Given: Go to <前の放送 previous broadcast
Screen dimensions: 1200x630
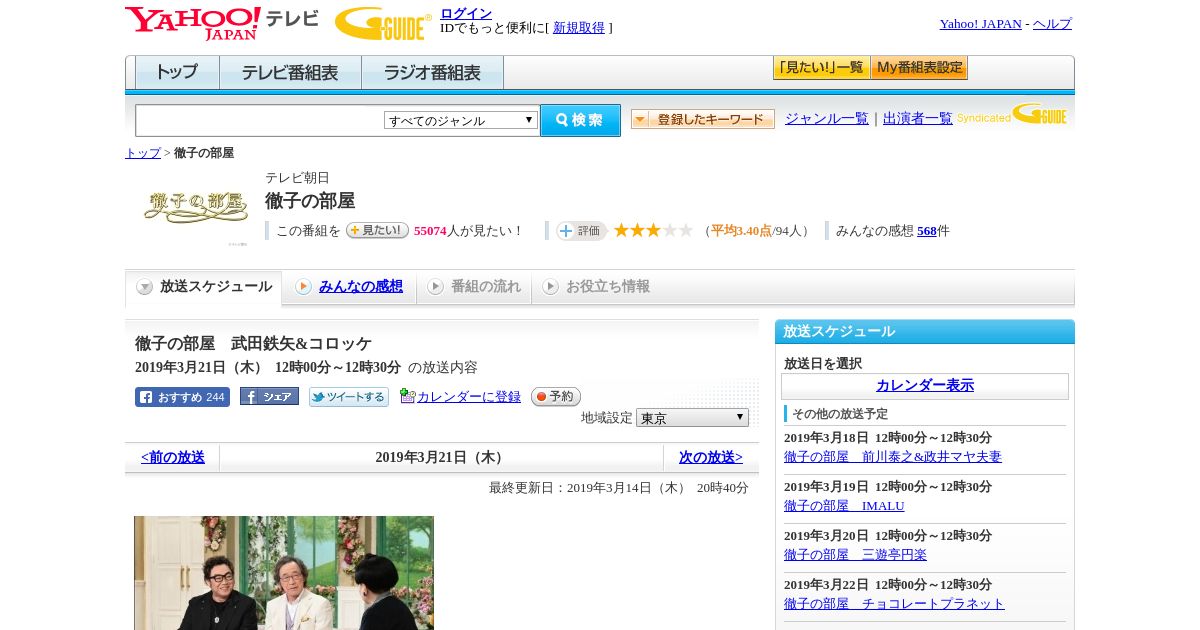Looking at the screenshot, I should click(x=173, y=458).
